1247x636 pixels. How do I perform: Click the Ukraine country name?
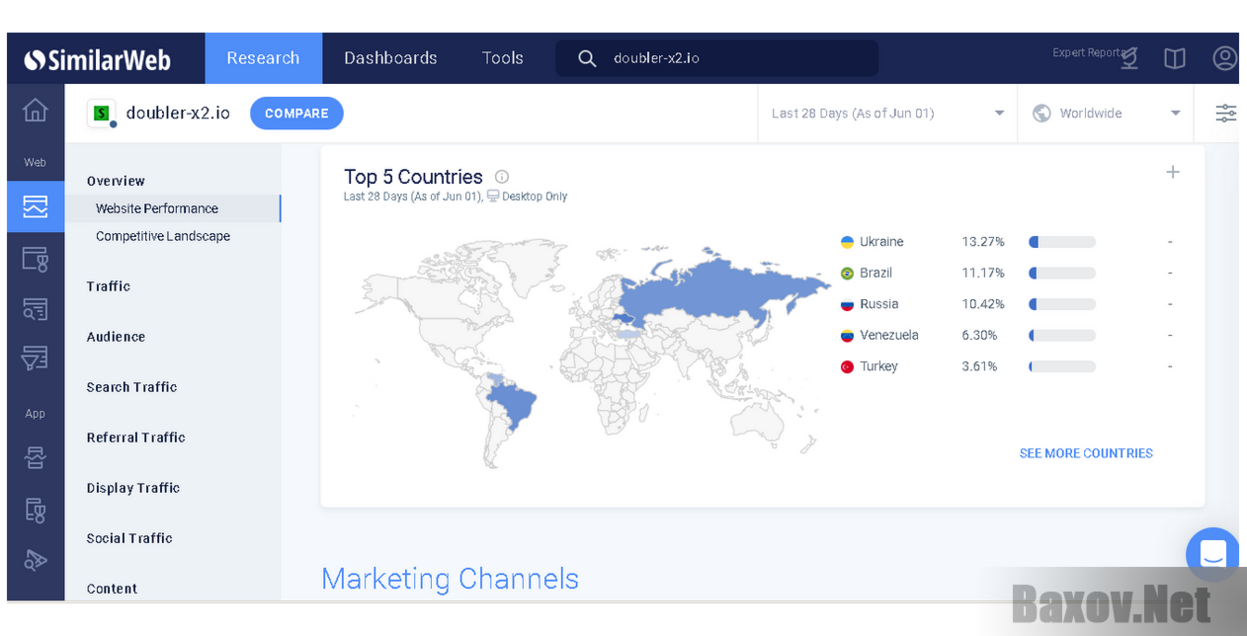(881, 242)
